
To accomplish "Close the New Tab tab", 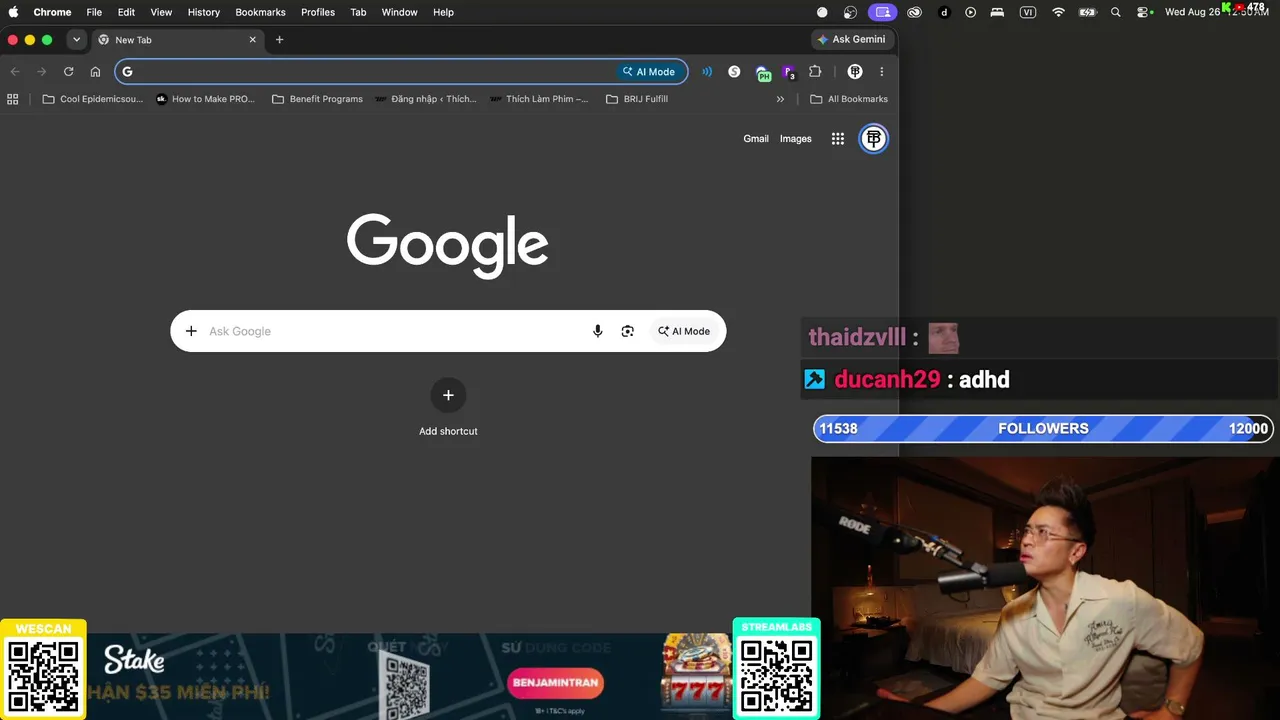I will (253, 40).
